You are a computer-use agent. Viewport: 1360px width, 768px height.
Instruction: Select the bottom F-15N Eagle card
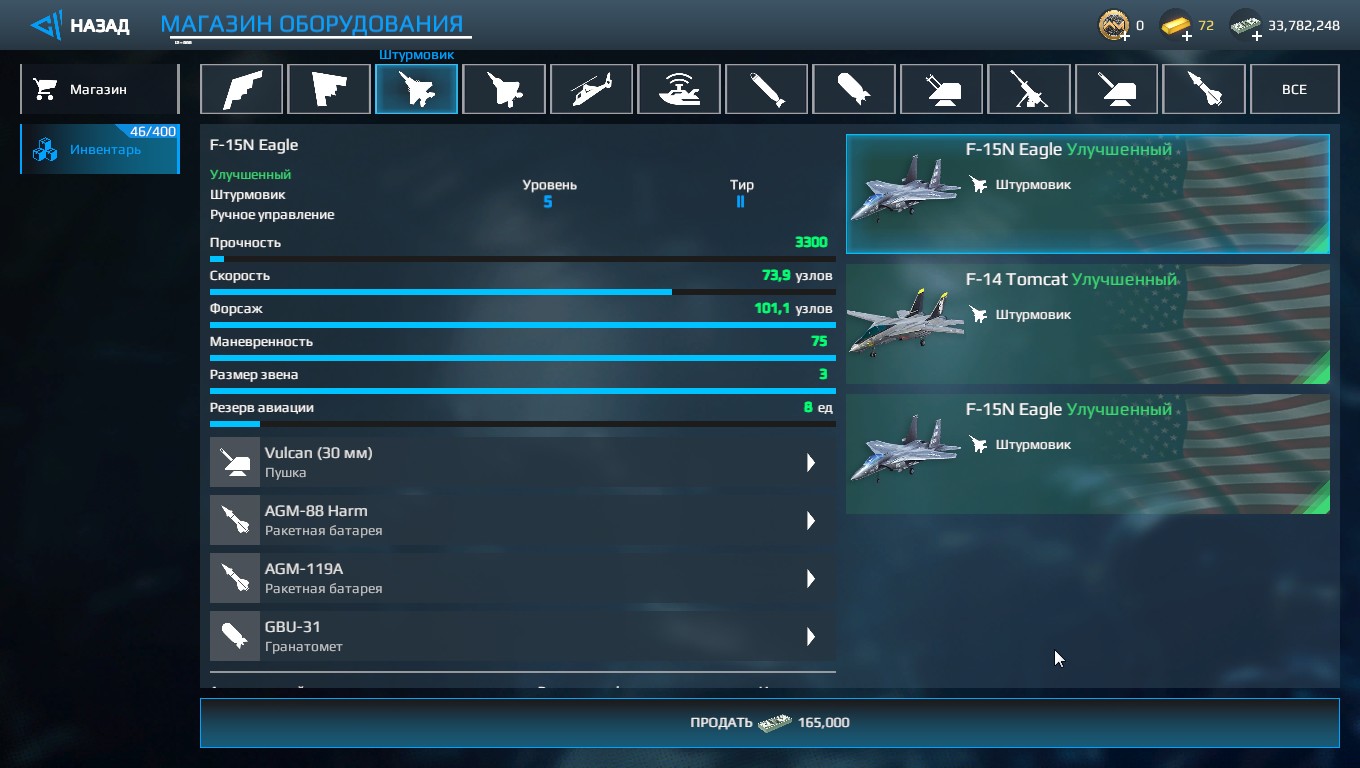coord(1088,454)
